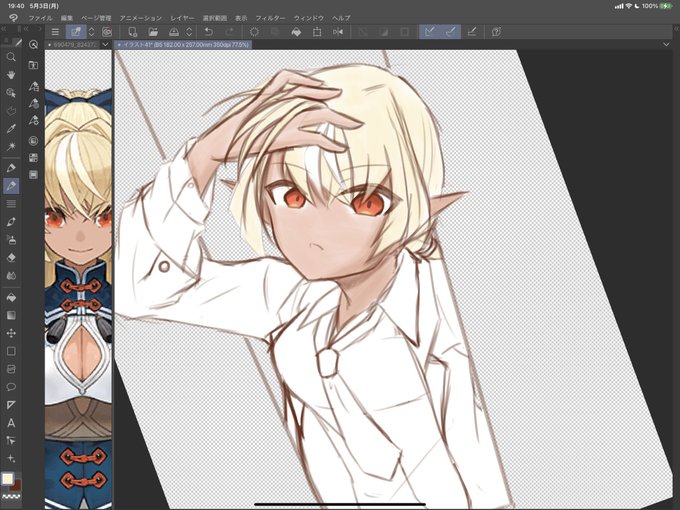680x510 pixels.
Task: Select the four-arrow Move tool
Action: (x=11, y=333)
